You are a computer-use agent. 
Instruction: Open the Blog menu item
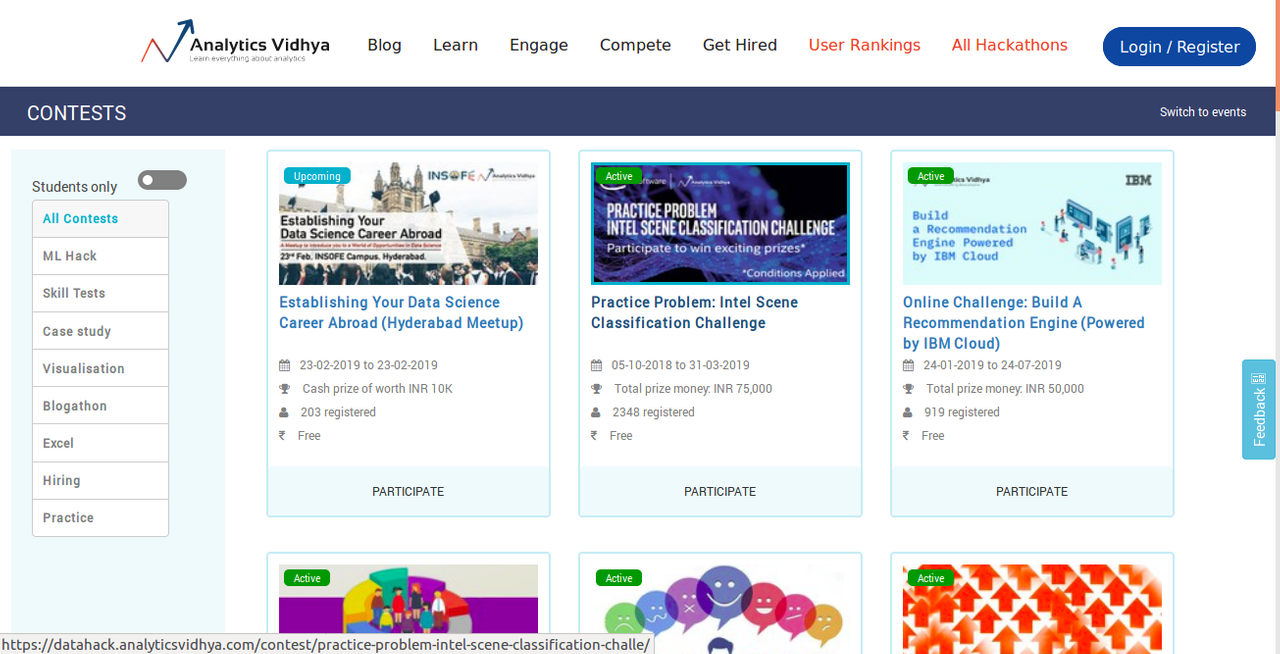tap(384, 45)
